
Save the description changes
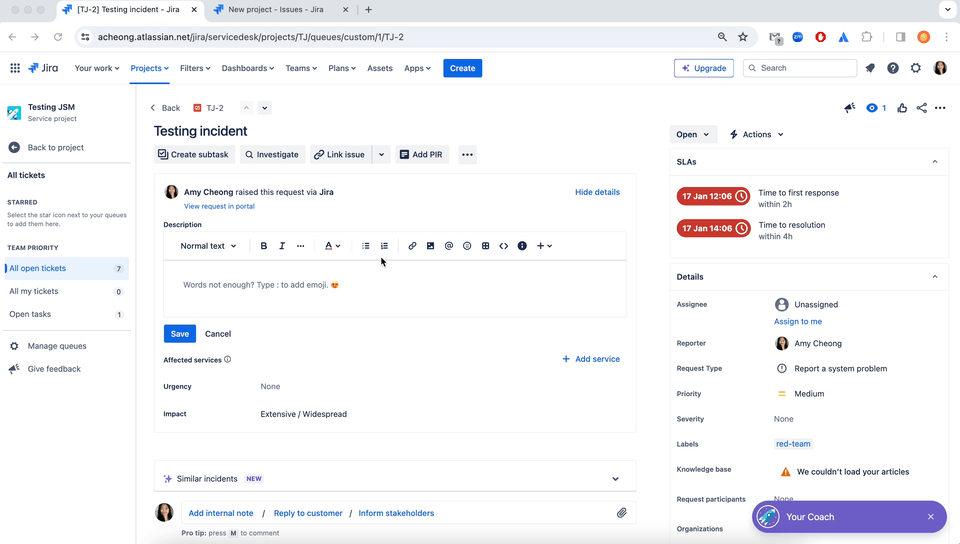tap(179, 333)
